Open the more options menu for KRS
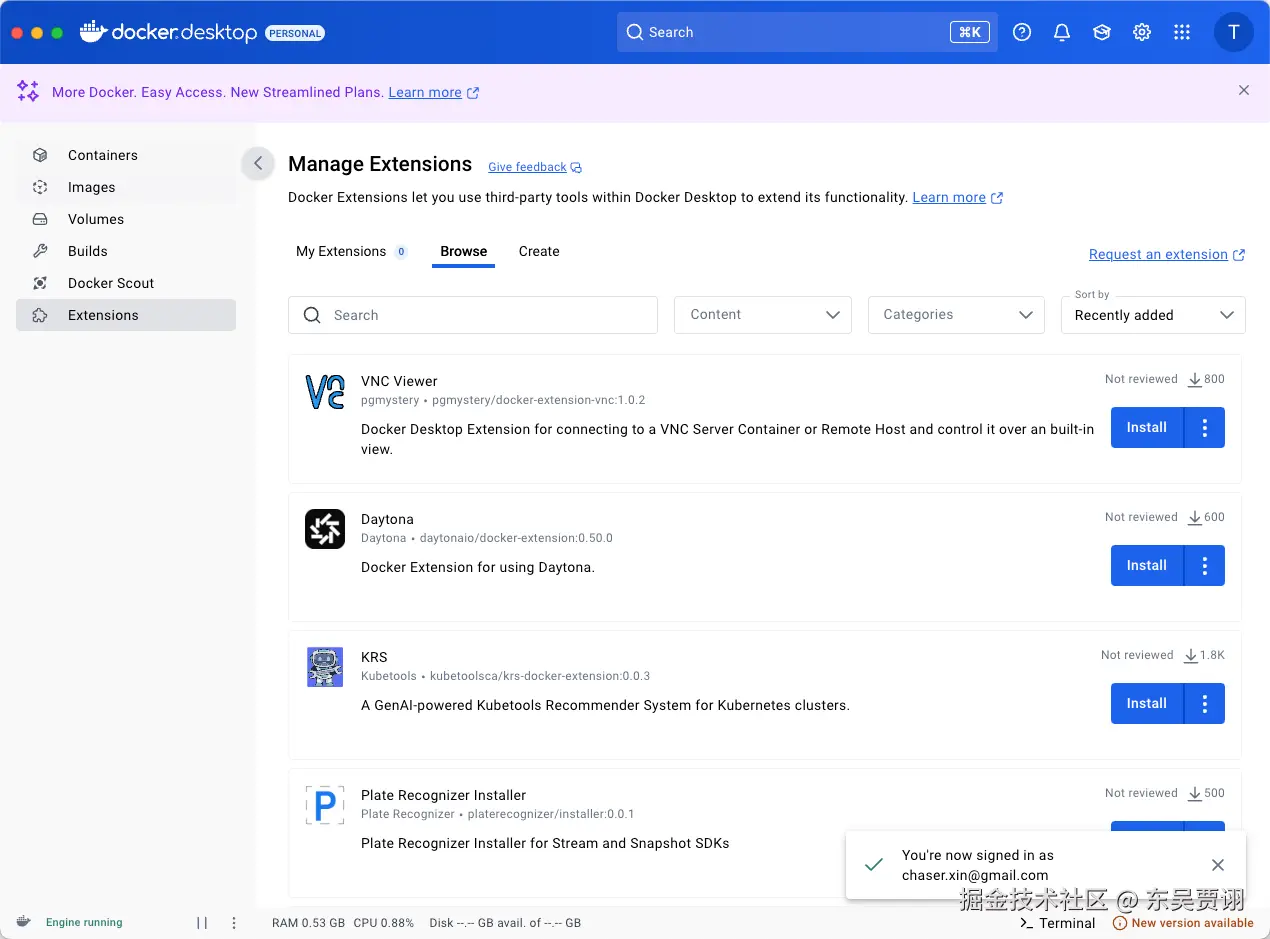Image resolution: width=1270 pixels, height=939 pixels. tap(1205, 704)
